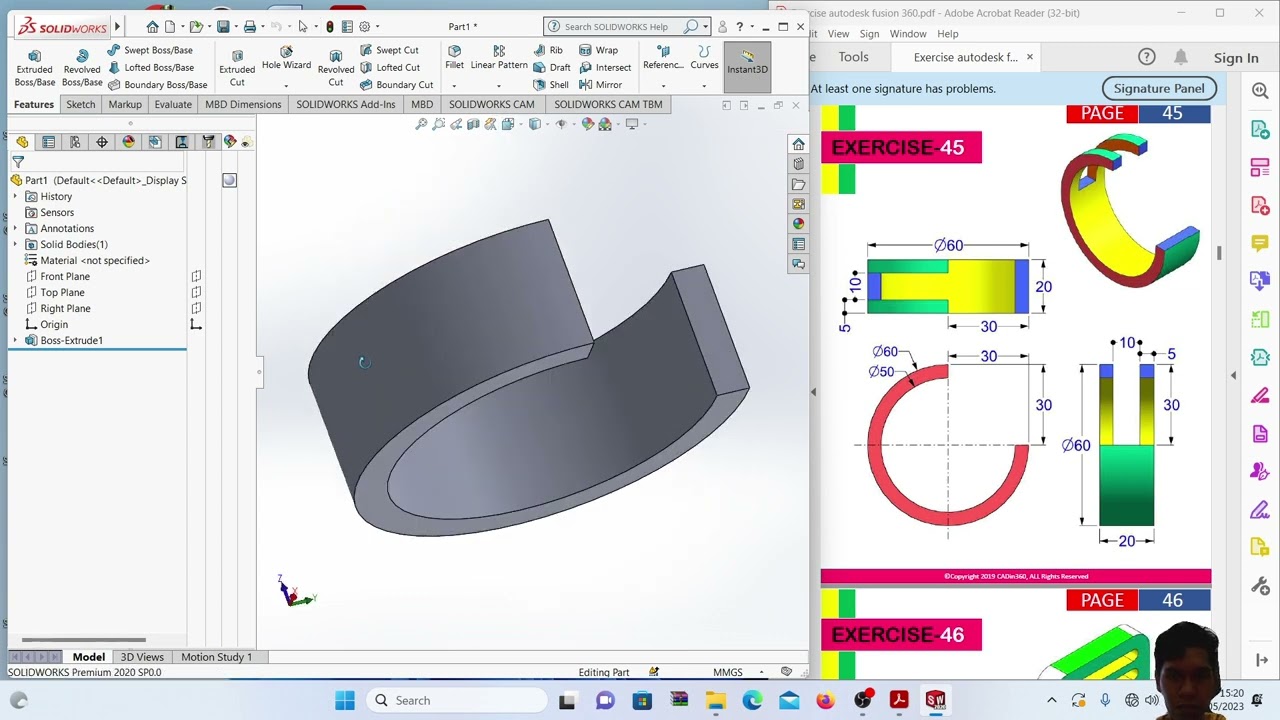Click Sign In in Acrobat Reader
The image size is (1280, 720).
click(x=1236, y=58)
